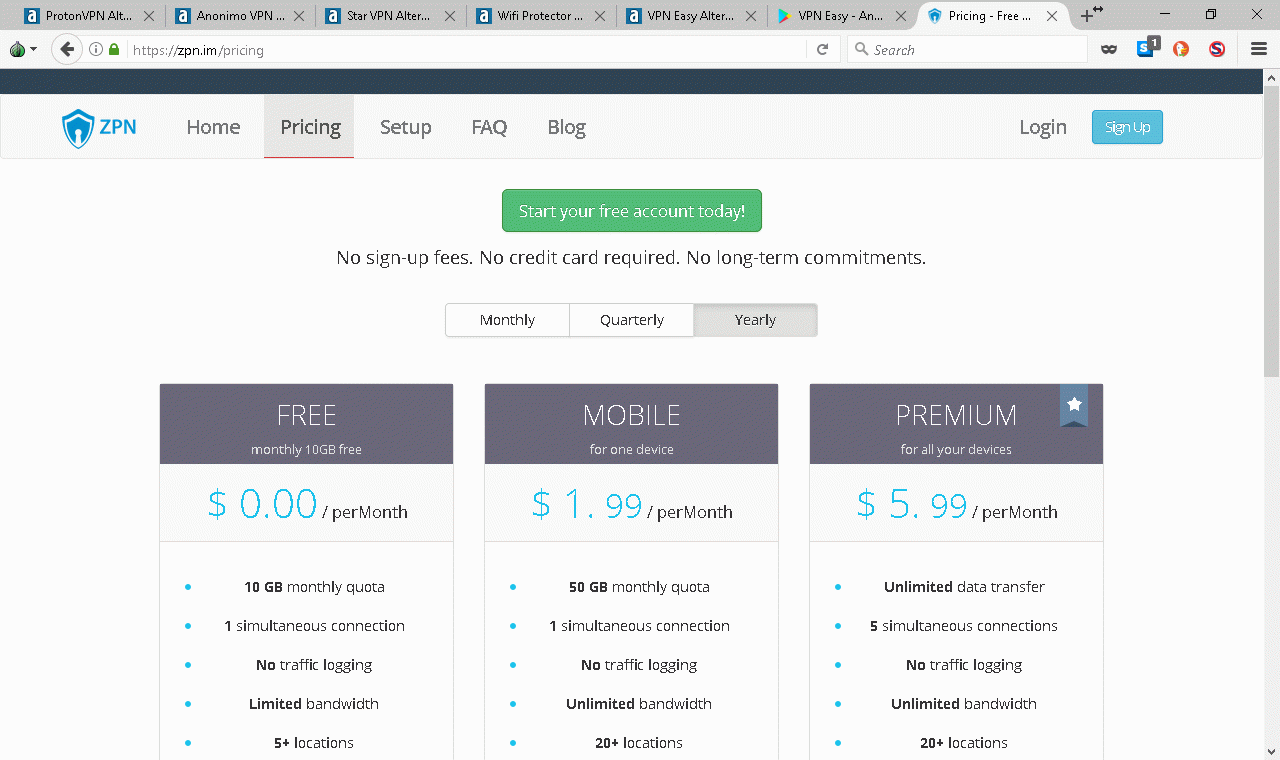Viewport: 1280px width, 760px height.
Task: Click the $ 1.99 price
Action: 587,504
